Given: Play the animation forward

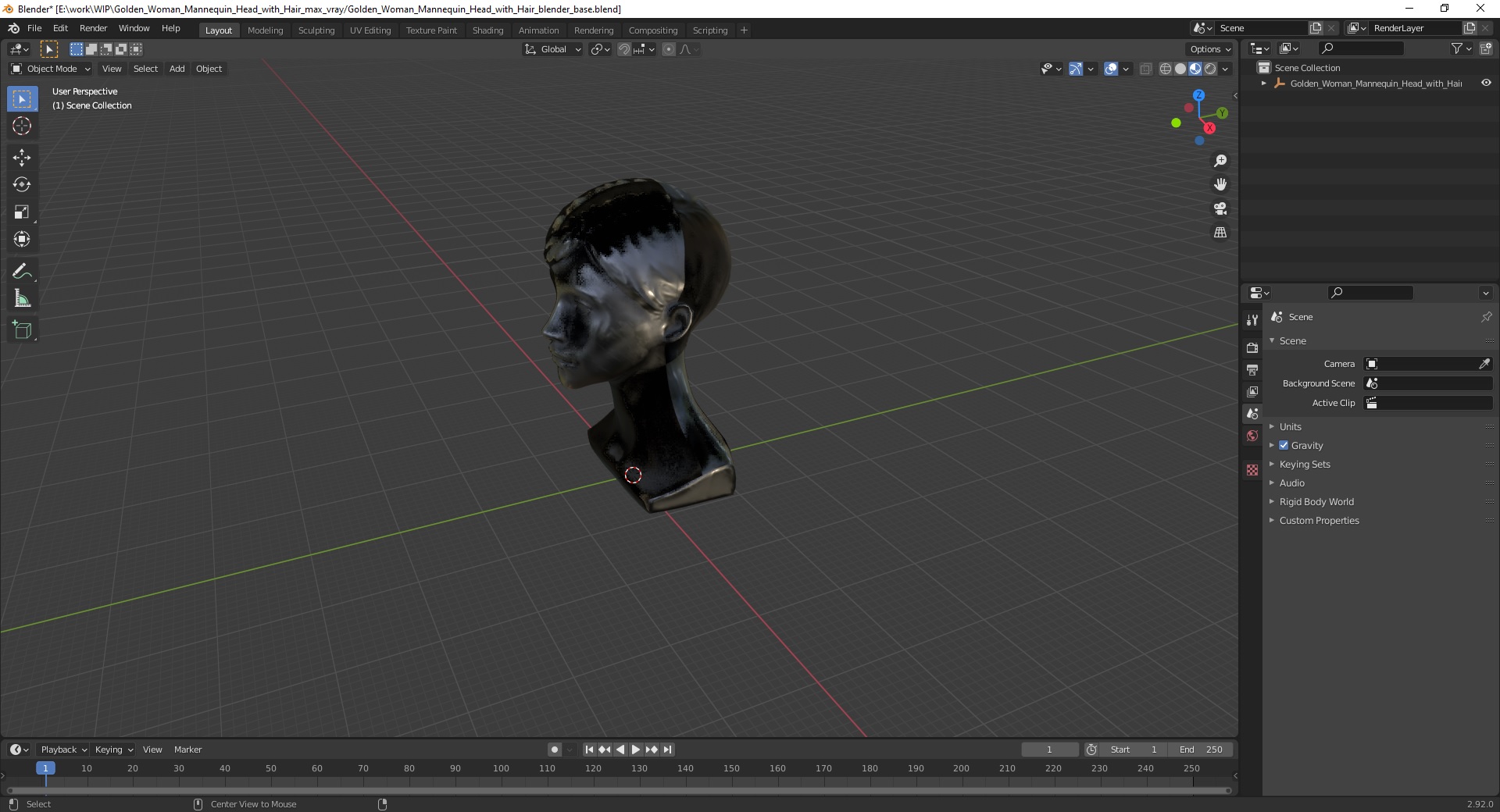Looking at the screenshot, I should 636,750.
